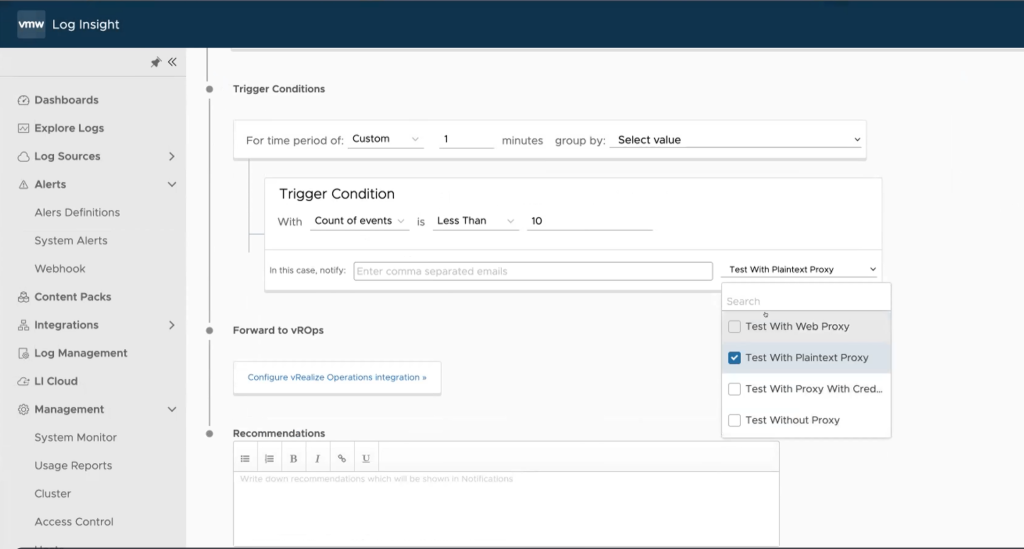Select Webhook in the sidebar
Image resolution: width=1024 pixels, height=549 pixels.
tap(60, 269)
